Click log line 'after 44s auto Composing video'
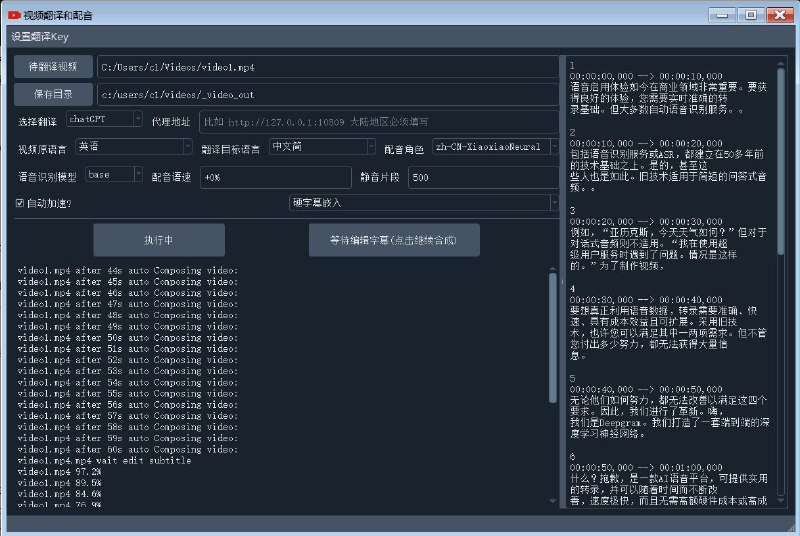The width and height of the screenshot is (800, 536). coord(128,270)
